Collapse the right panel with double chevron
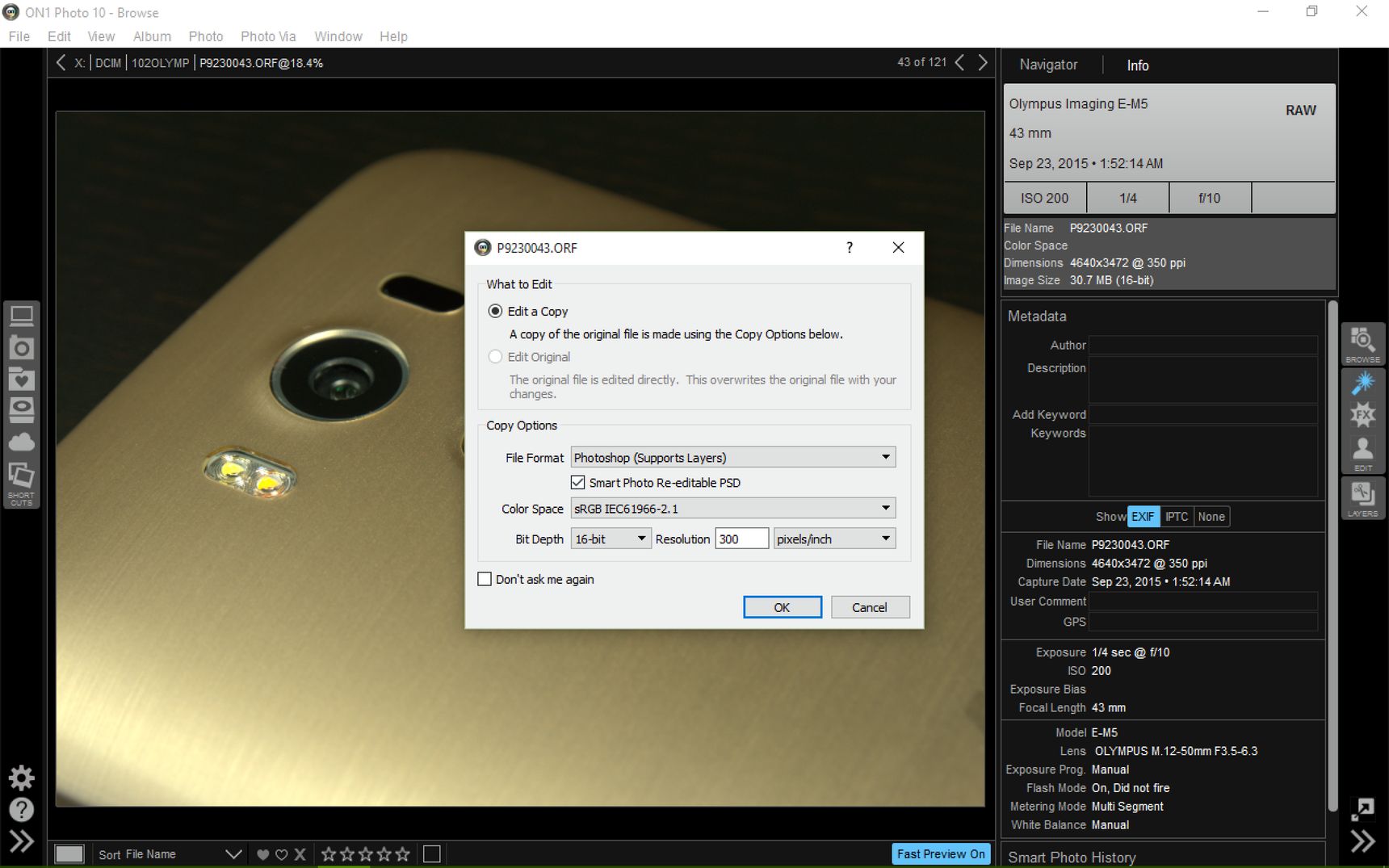This screenshot has height=868, width=1389. click(1363, 841)
